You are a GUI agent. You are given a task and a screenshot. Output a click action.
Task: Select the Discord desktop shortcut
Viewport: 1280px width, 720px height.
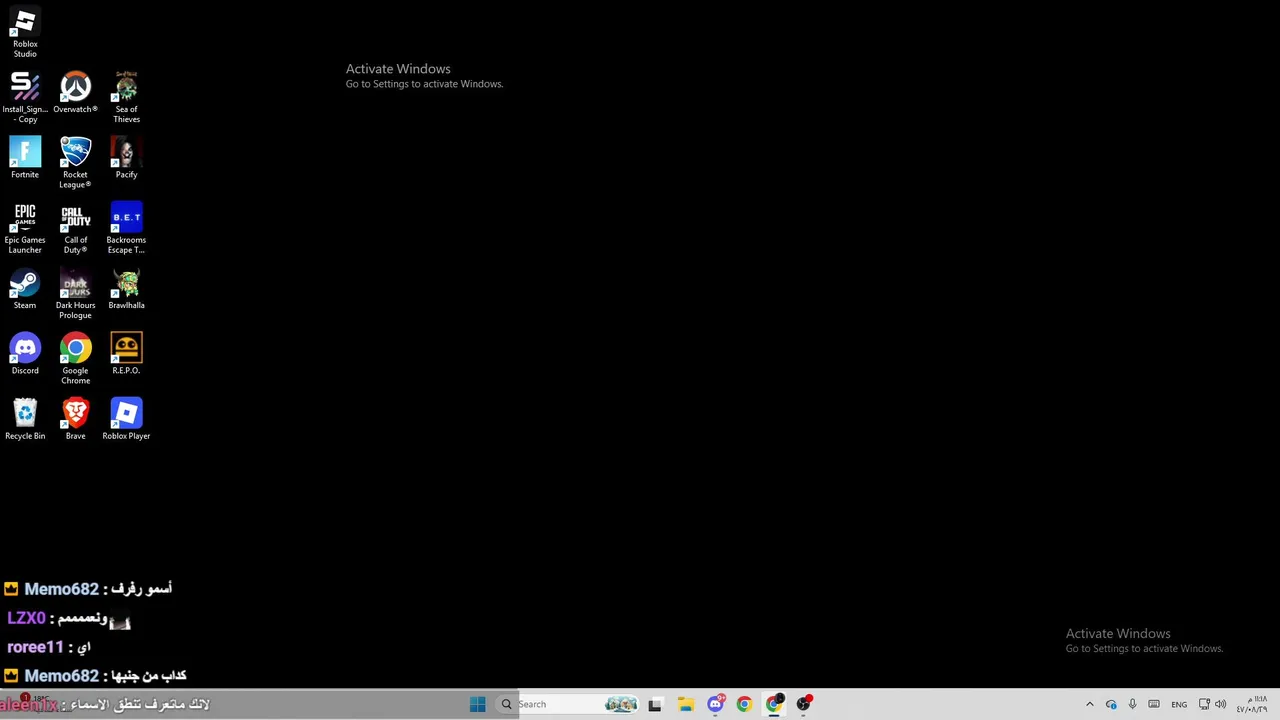(x=25, y=354)
